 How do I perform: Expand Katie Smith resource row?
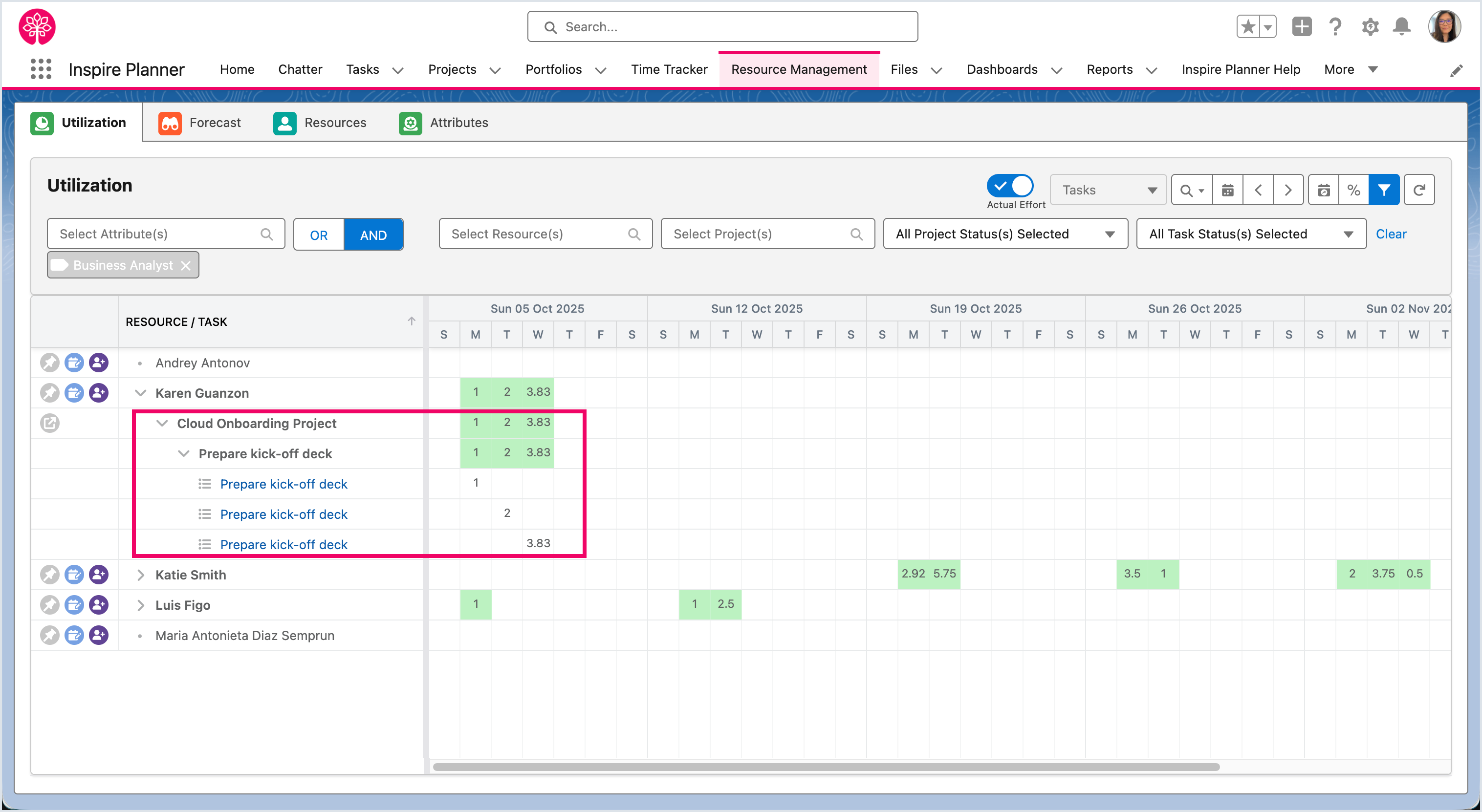coord(140,575)
